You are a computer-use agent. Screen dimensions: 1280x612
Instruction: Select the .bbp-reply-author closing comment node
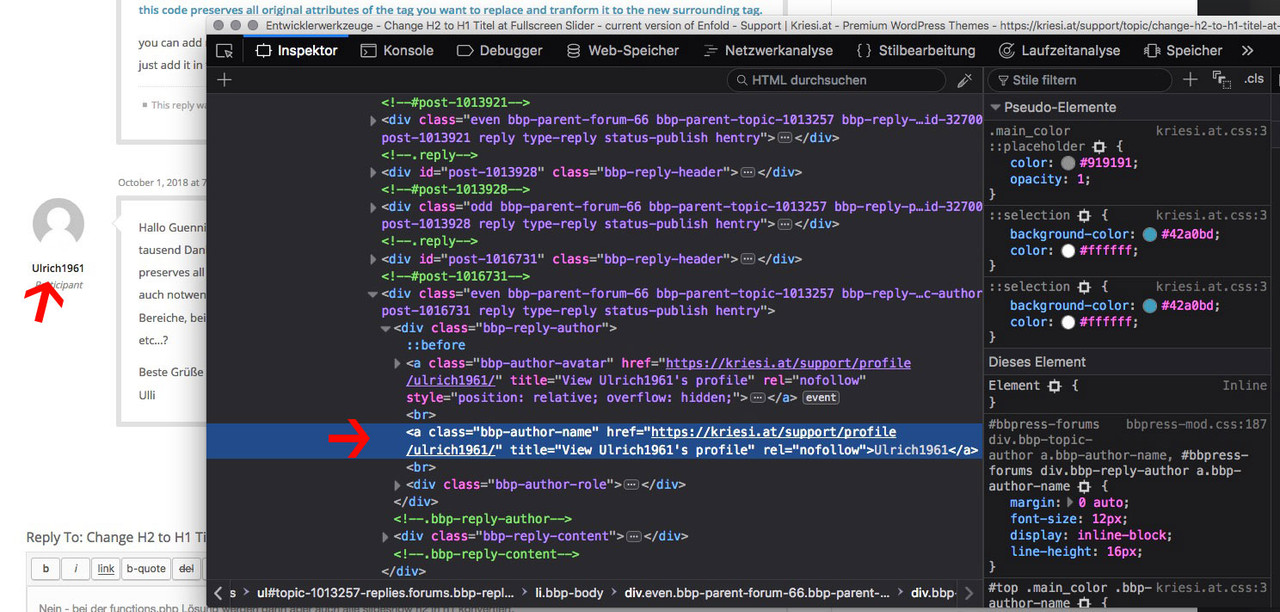click(x=483, y=519)
